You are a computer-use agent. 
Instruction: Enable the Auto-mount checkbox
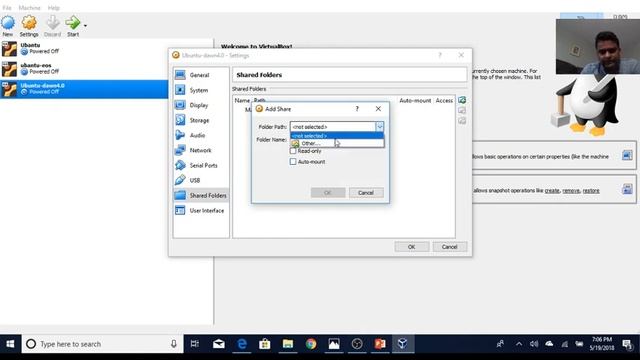coord(293,162)
